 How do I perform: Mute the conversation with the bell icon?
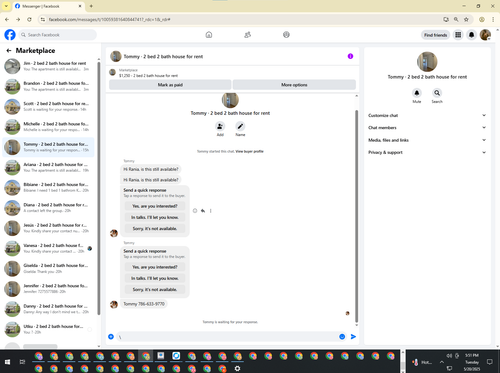pyautogui.click(x=417, y=93)
